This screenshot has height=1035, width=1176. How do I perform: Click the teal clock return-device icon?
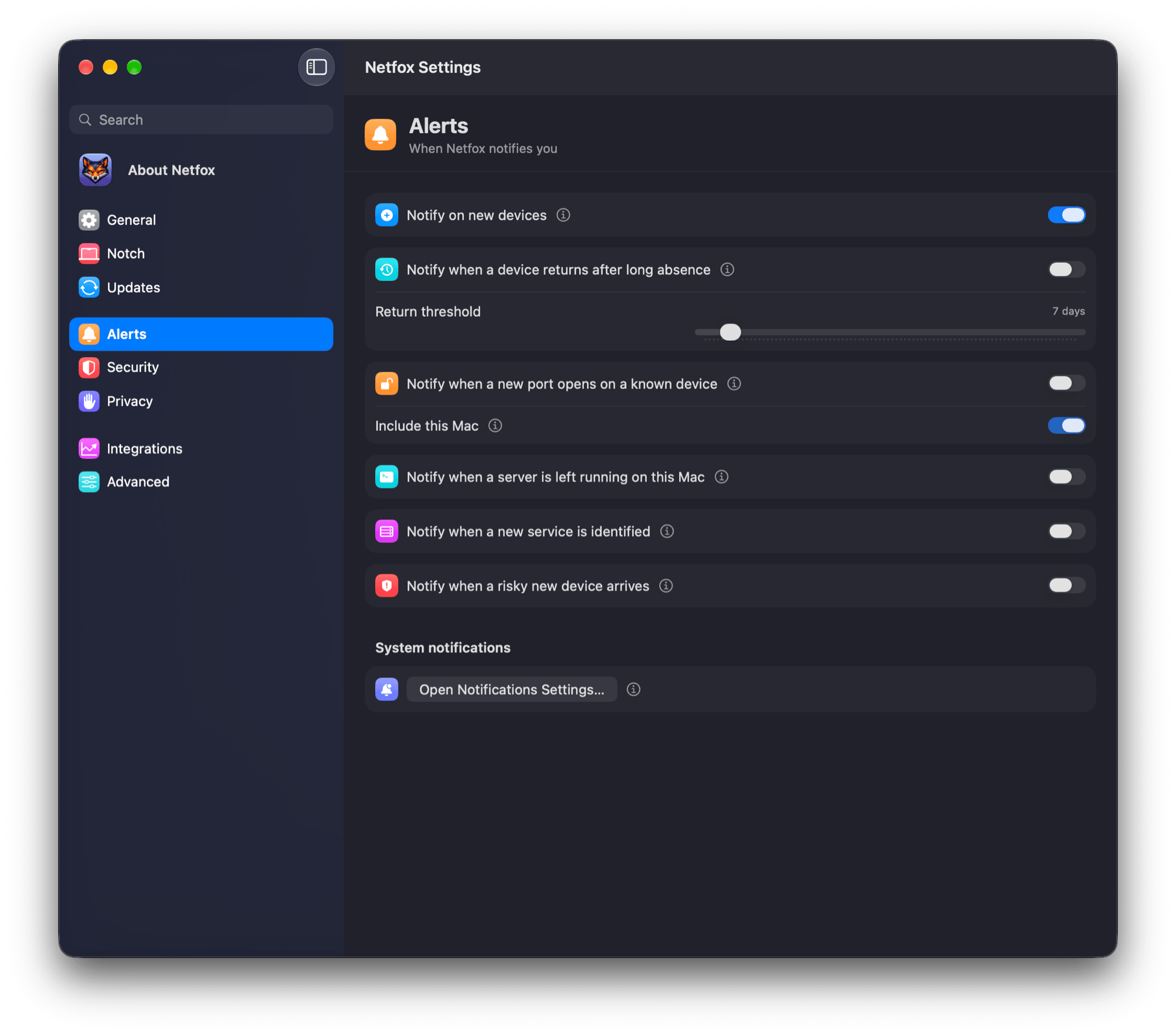(x=387, y=270)
